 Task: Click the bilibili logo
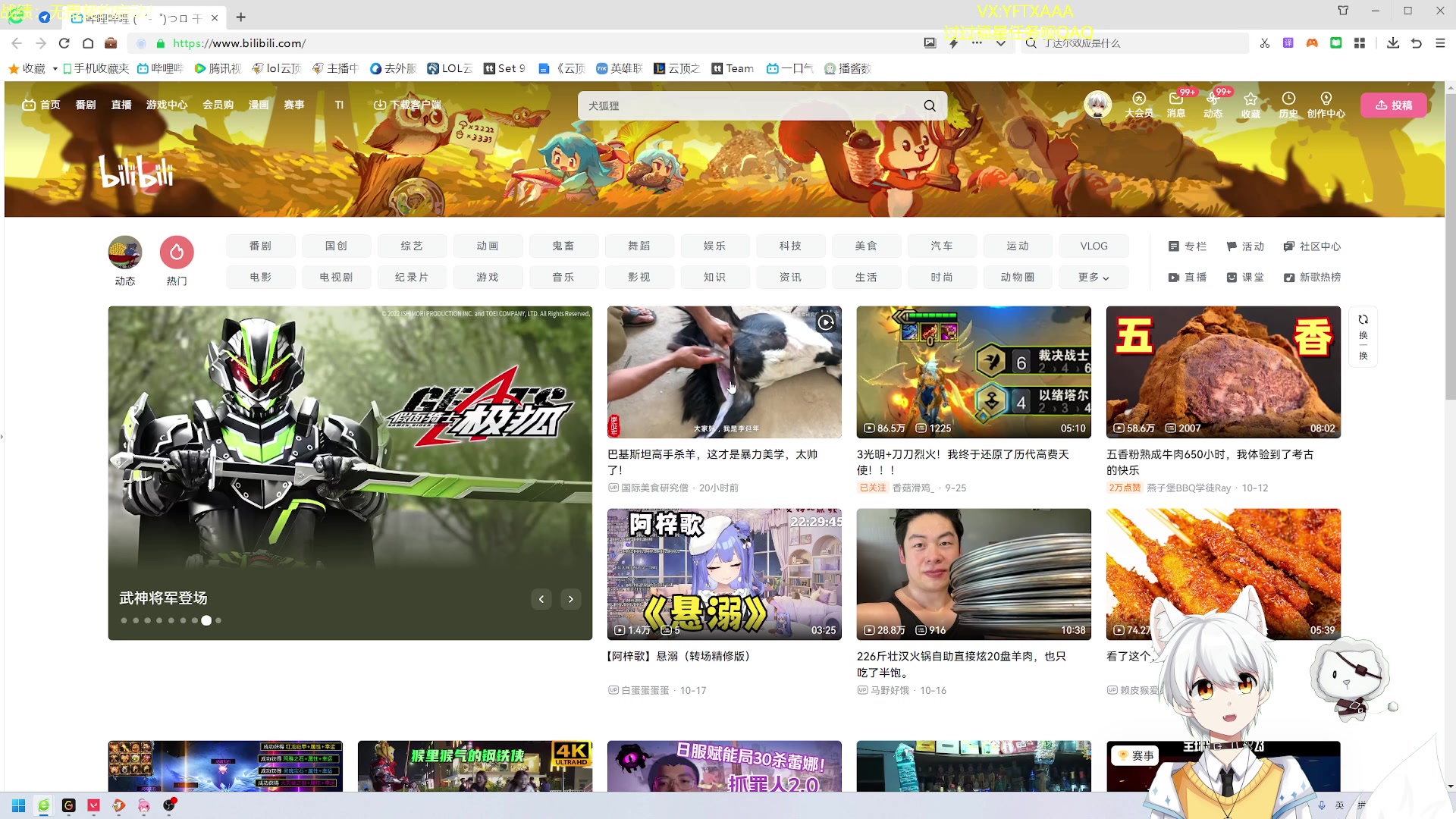(136, 171)
